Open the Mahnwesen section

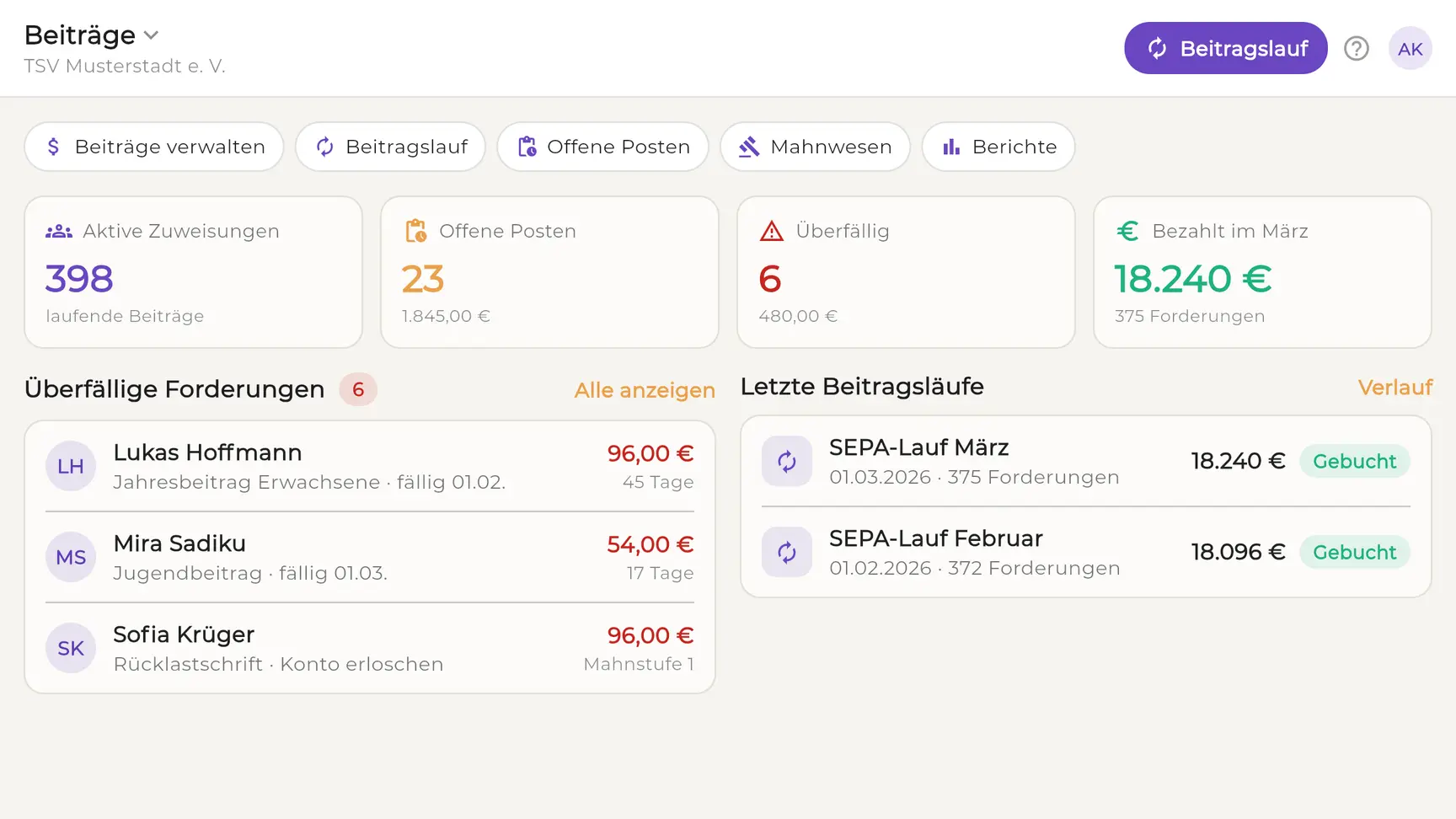click(815, 147)
